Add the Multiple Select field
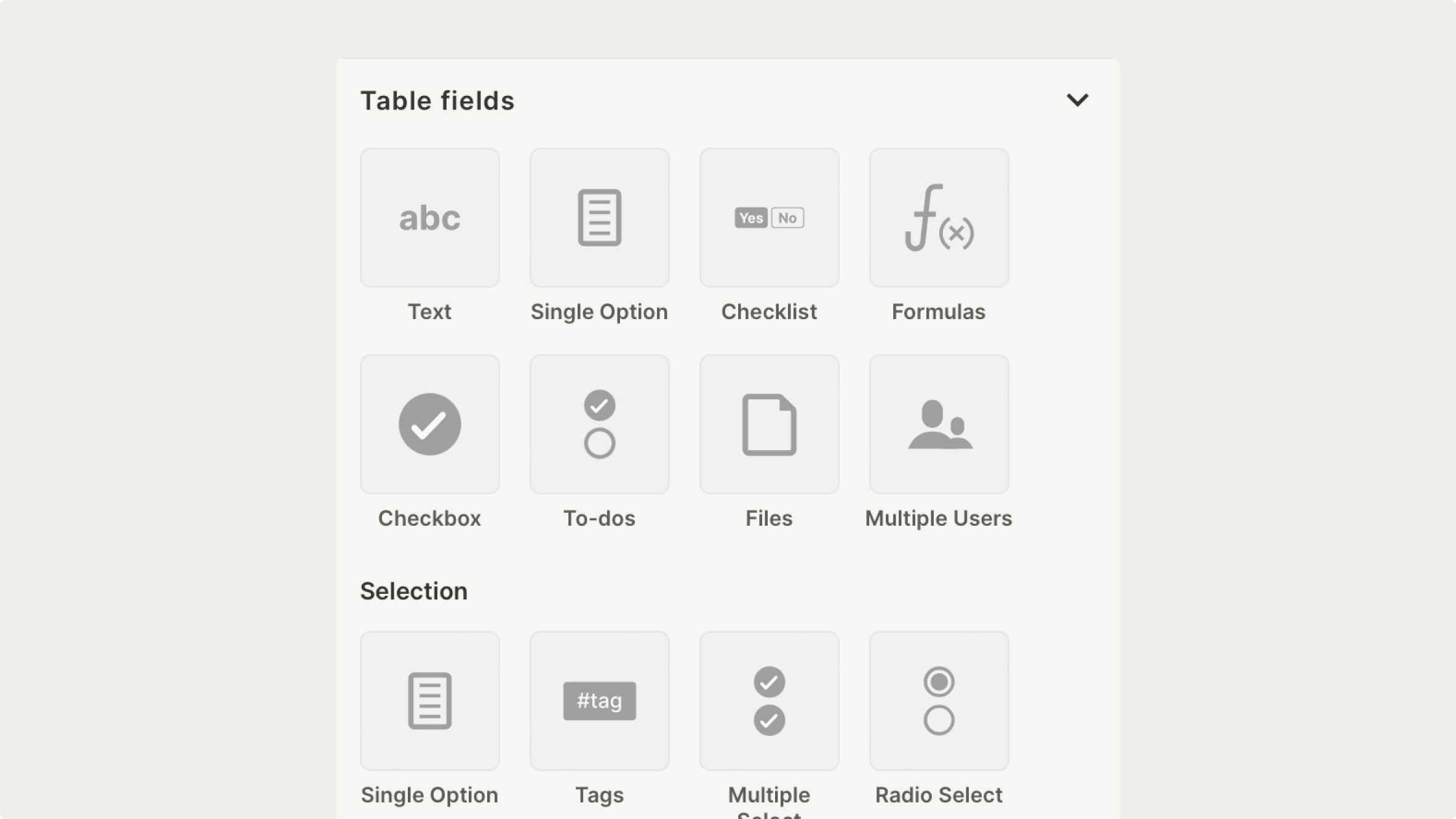Image resolution: width=1456 pixels, height=819 pixels. (769, 701)
